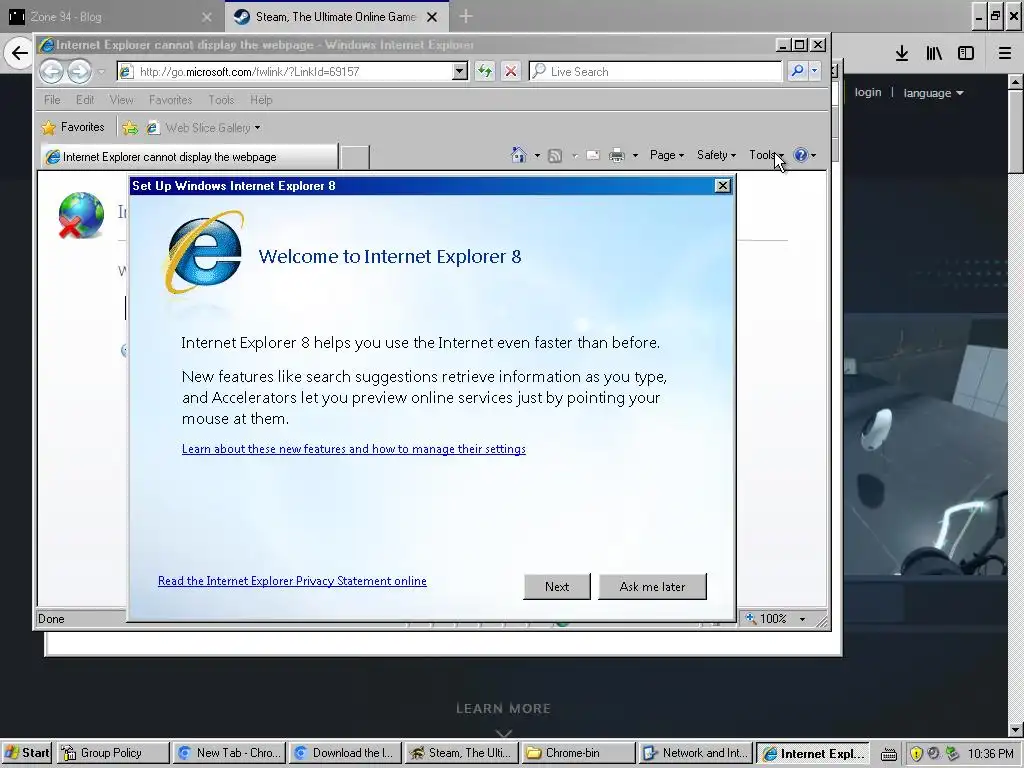Screen dimensions: 1024x768
Task: Open the Tools menu in menu bar
Action: click(x=221, y=100)
